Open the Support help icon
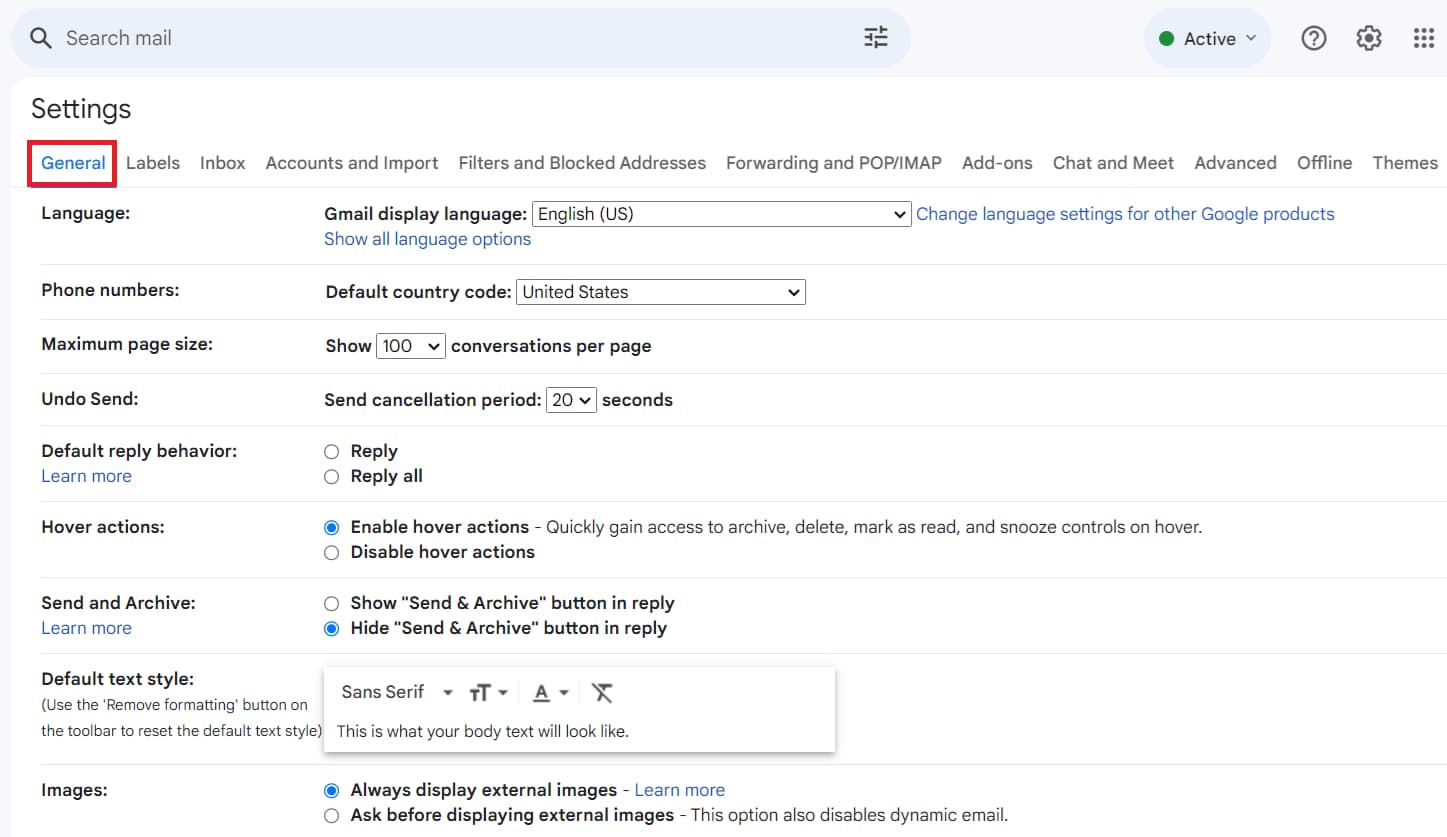The height and width of the screenshot is (837, 1447). click(1313, 38)
